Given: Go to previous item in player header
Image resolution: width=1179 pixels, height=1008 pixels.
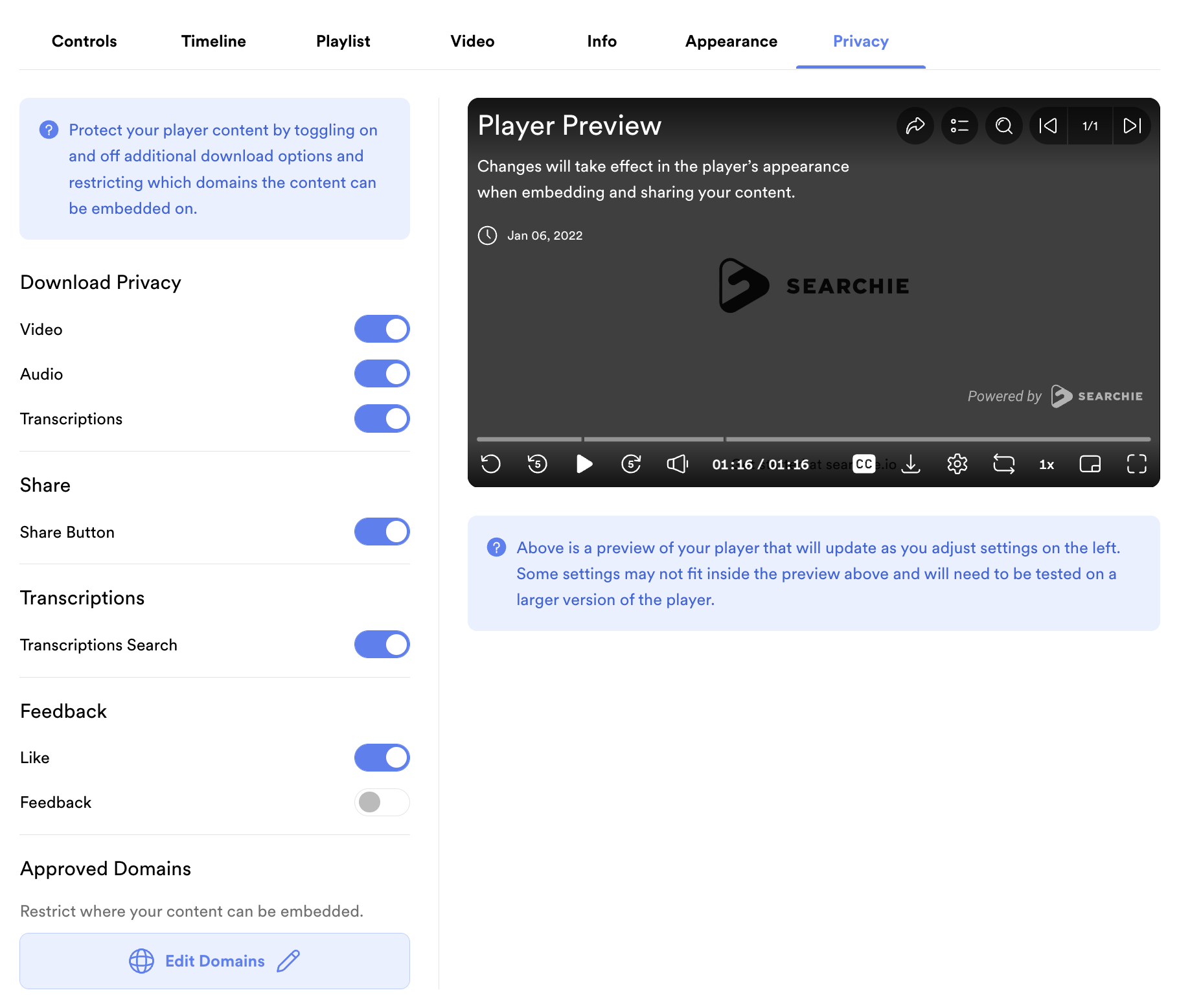Looking at the screenshot, I should (x=1048, y=126).
